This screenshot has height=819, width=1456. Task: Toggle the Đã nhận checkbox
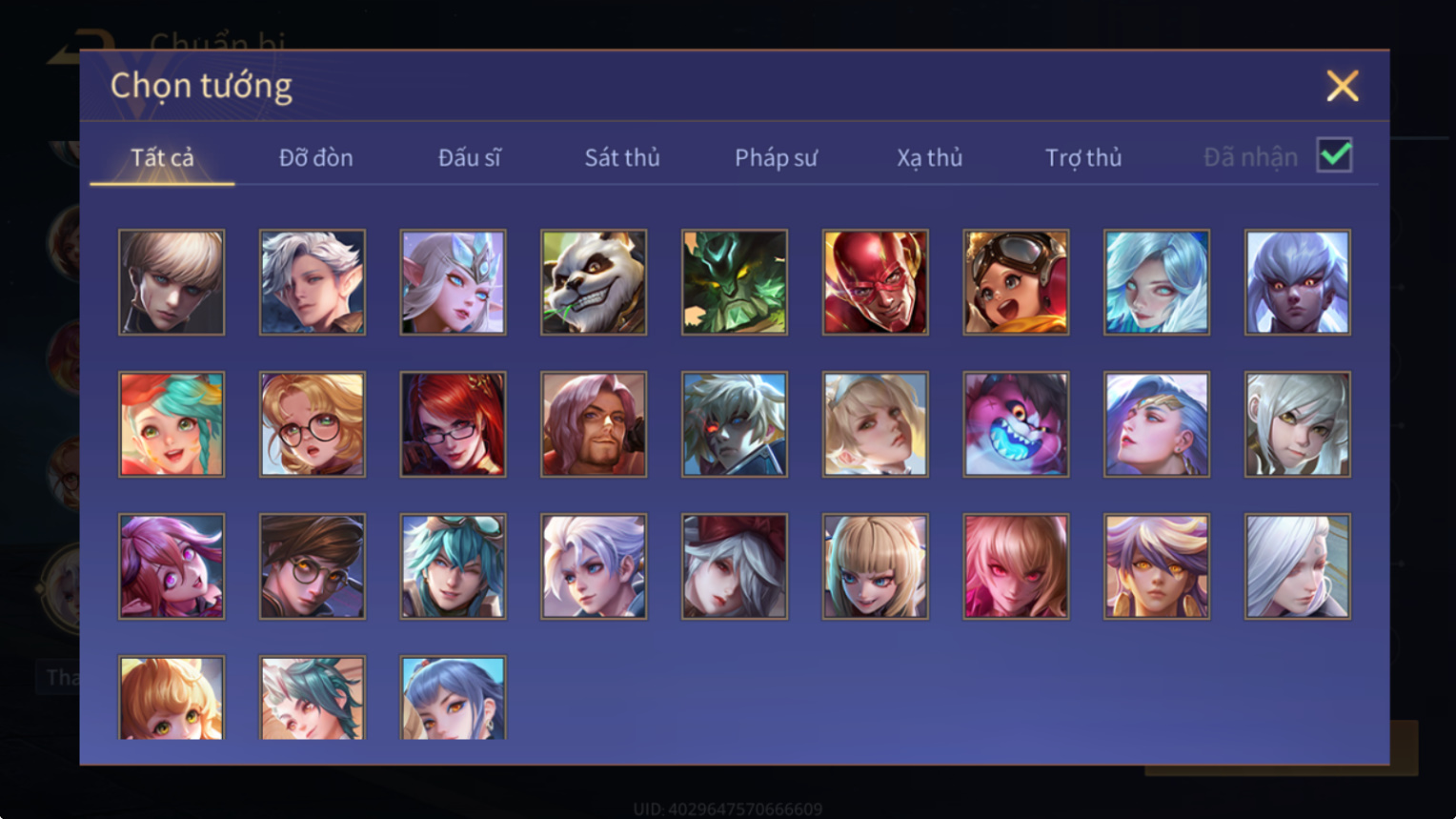point(1334,154)
